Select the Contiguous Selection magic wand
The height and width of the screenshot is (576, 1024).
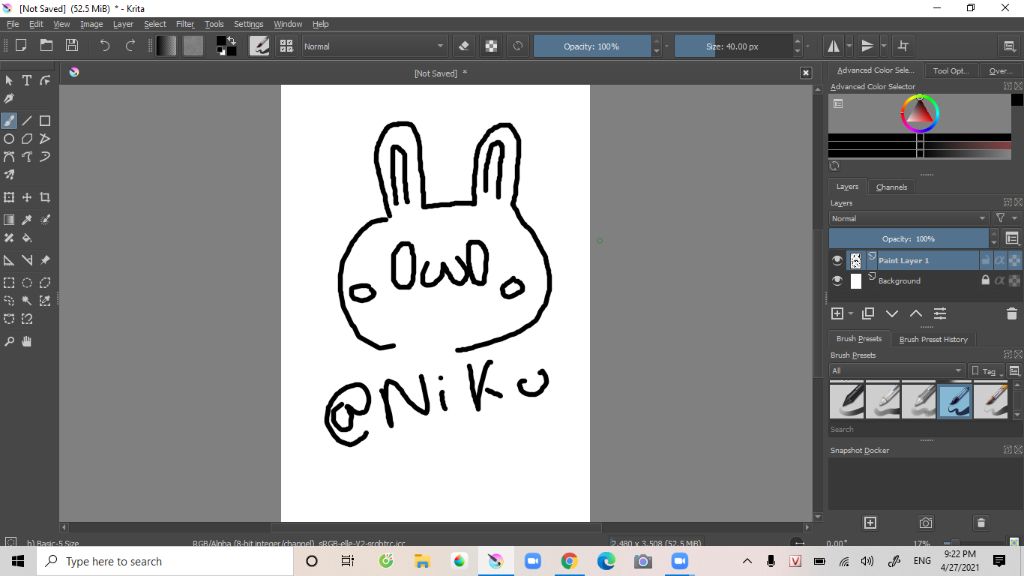click(x=27, y=300)
